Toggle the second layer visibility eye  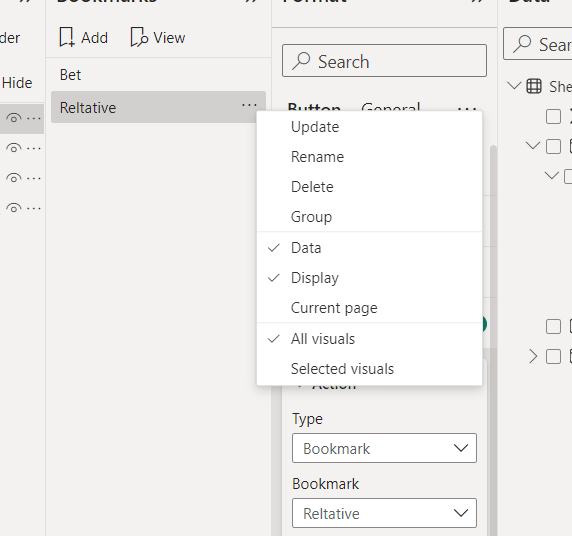pos(13,149)
